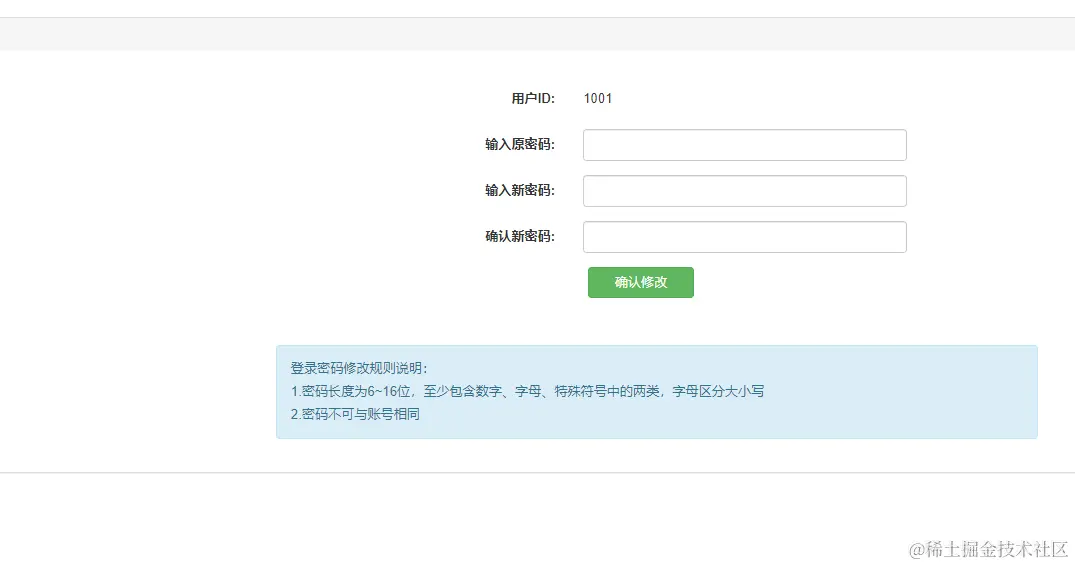Image resolution: width=1075 pixels, height=566 pixels.
Task: Click the 用户ID: label
Action: click(x=533, y=99)
